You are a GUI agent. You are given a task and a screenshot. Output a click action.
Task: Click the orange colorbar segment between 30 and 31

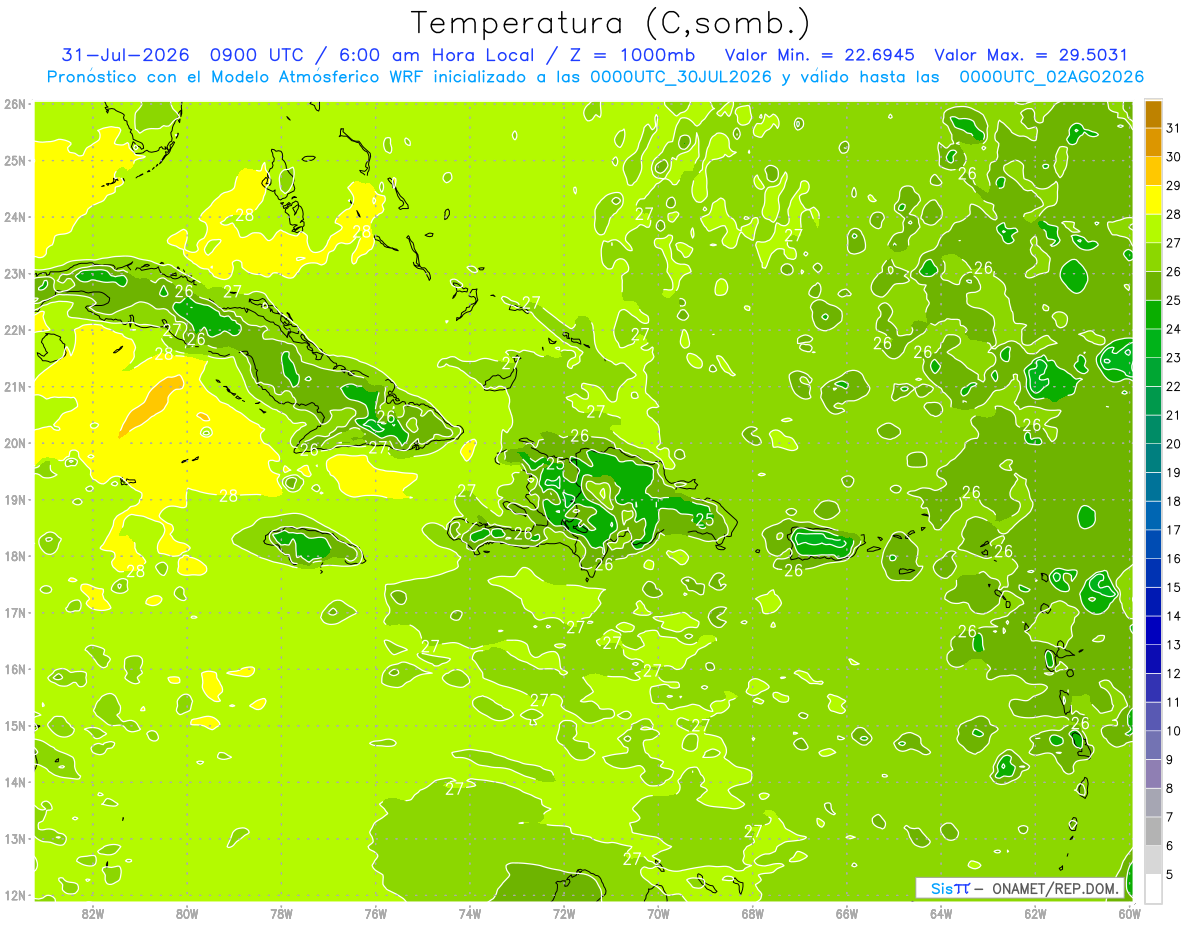click(1153, 143)
